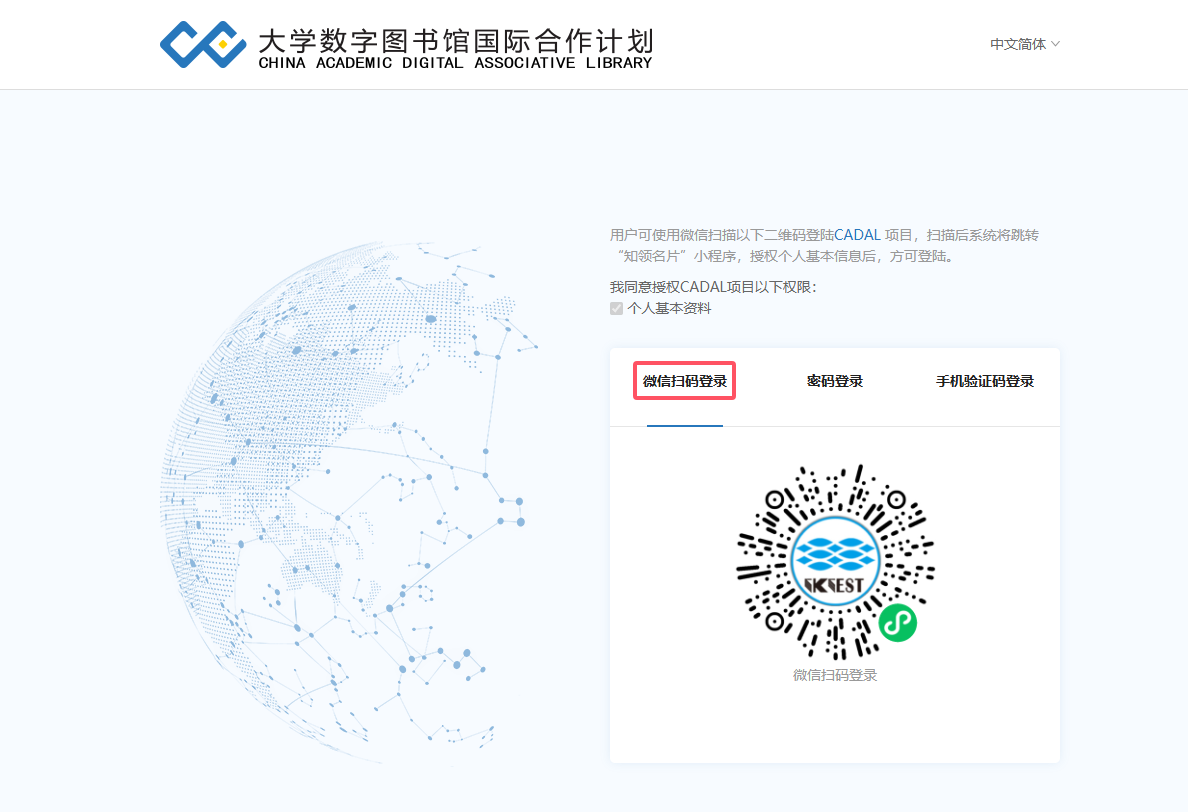Click the CADAL logo icon in header
Screen dimensions: 1188x812
[x=203, y=44]
